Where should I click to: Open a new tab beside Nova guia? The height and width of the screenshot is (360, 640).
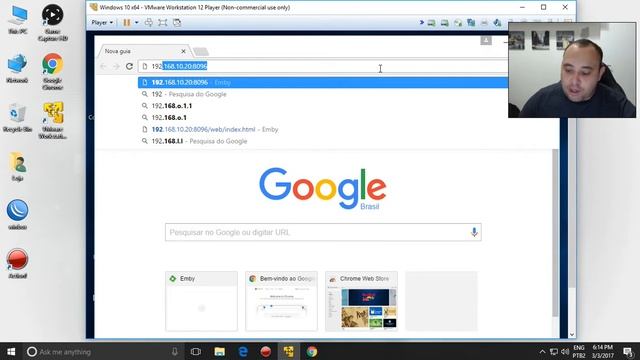tap(201, 51)
